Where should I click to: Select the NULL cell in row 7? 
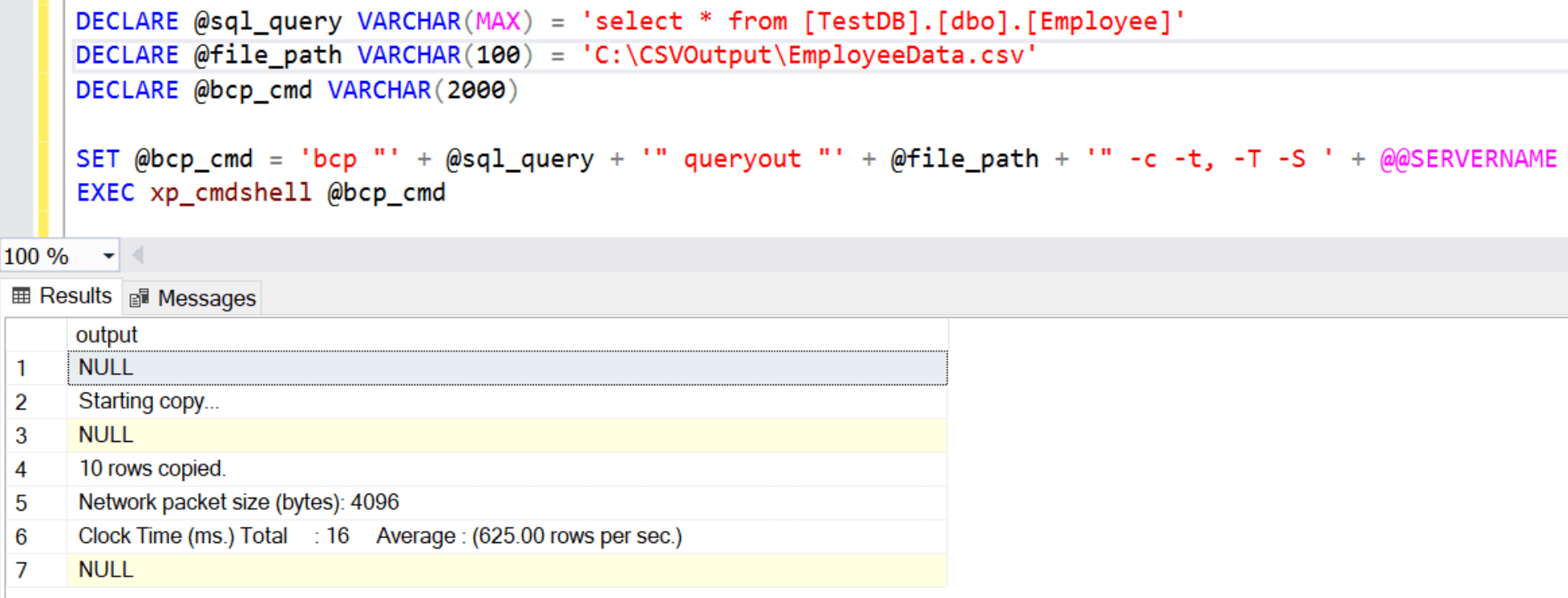507,570
